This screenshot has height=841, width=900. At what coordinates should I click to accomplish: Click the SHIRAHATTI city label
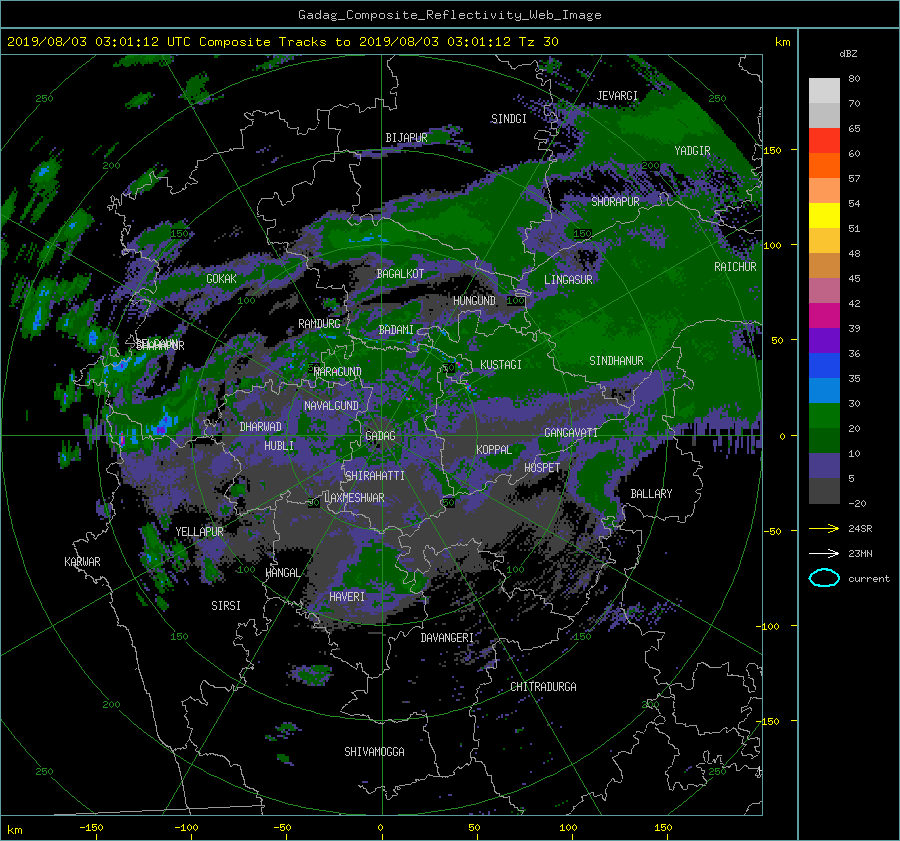click(x=375, y=476)
